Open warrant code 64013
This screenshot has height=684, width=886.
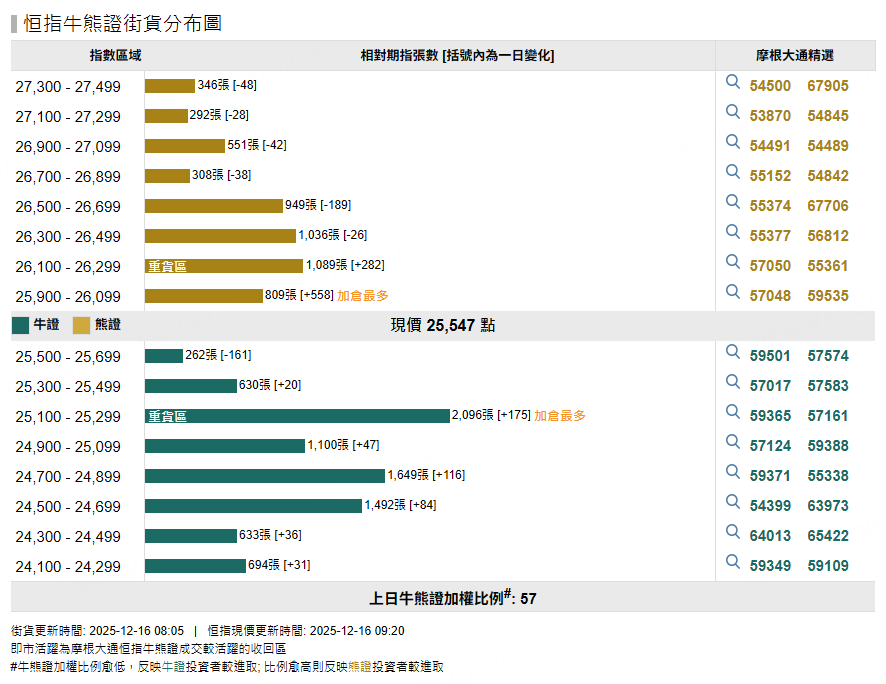pos(770,535)
